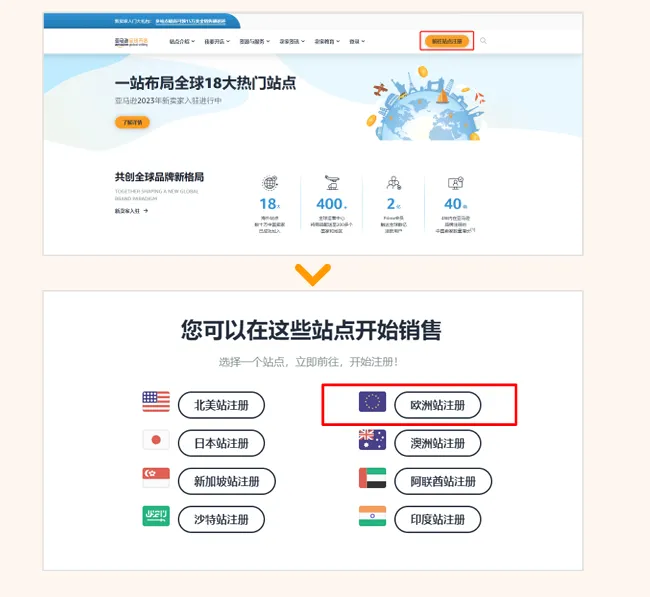This screenshot has width=650, height=597.
Task: Click the 您可以在这些站点开始销售 heading
Action: pos(311,330)
